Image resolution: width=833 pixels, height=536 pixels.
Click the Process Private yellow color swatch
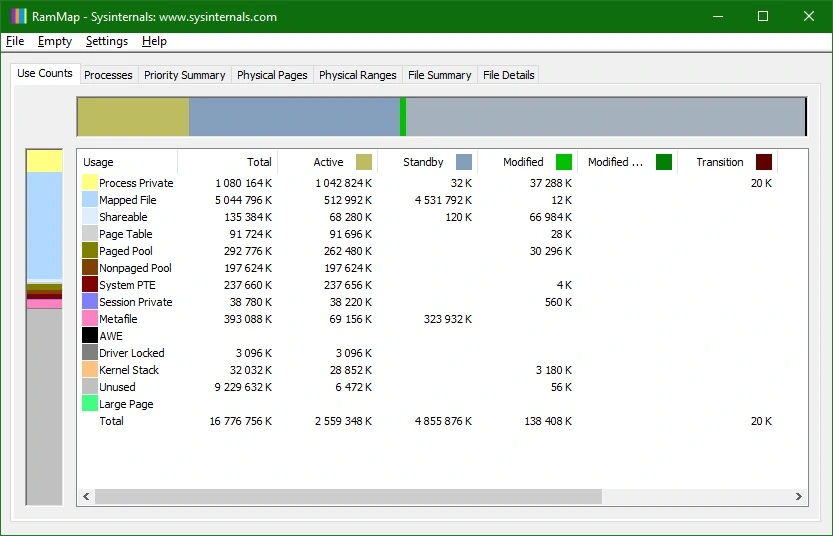90,183
